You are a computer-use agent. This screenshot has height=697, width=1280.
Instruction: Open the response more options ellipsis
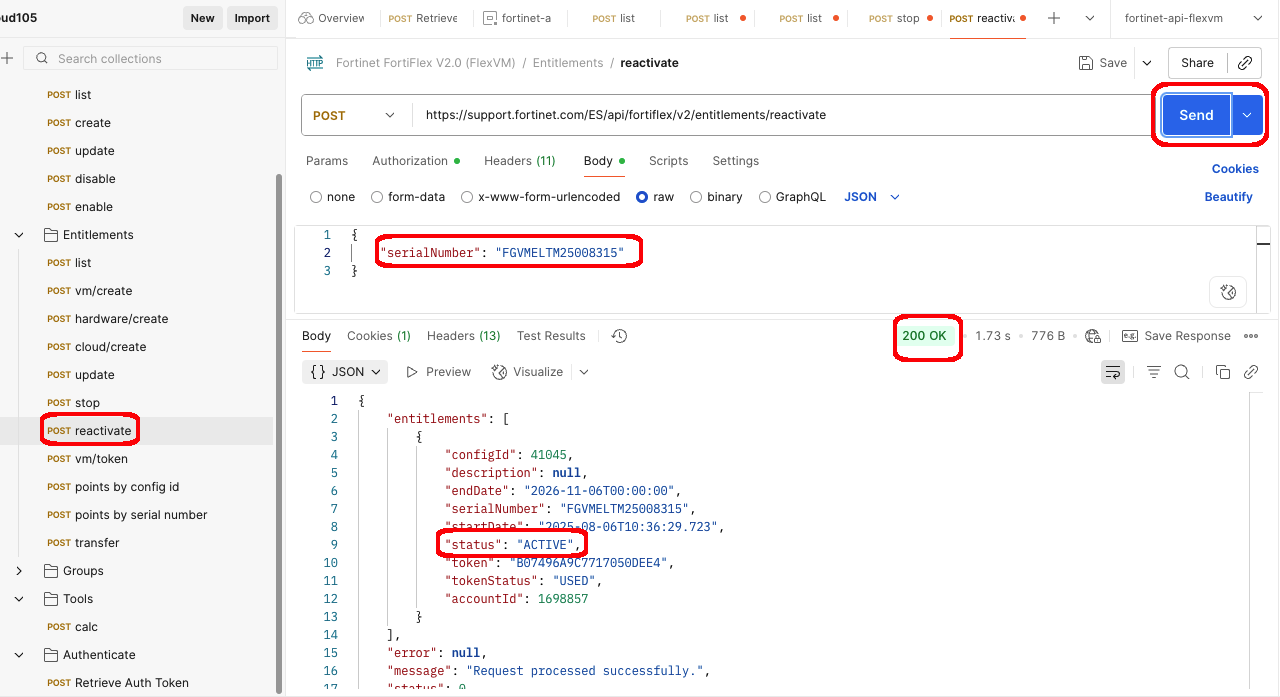[x=1251, y=336]
